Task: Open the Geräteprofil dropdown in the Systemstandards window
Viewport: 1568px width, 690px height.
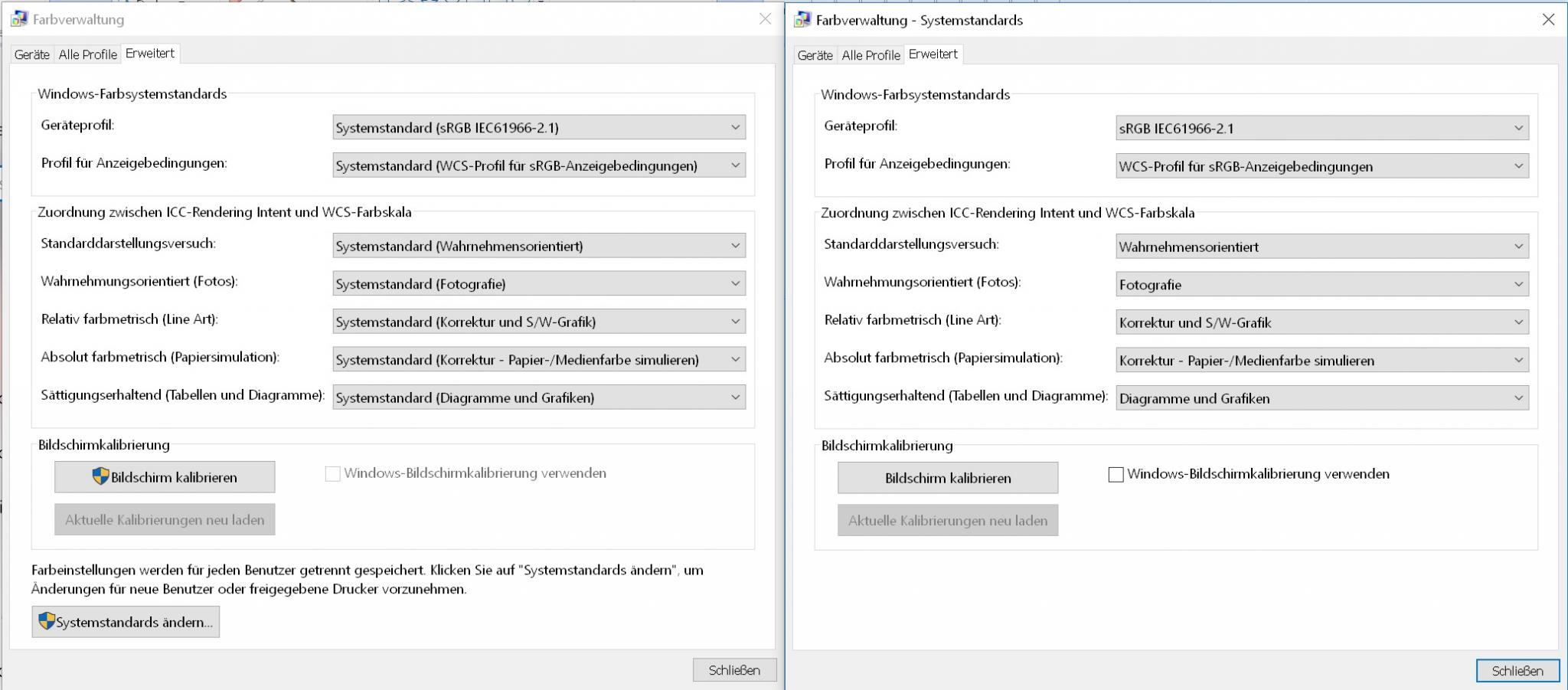Action: click(1322, 128)
